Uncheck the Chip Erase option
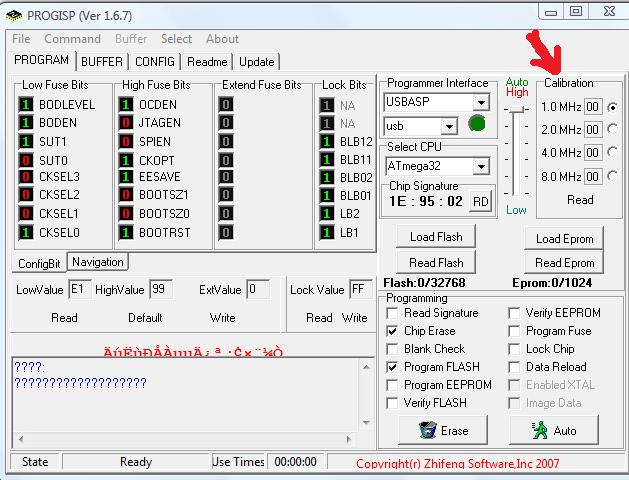This screenshot has width=629, height=480. click(x=393, y=331)
